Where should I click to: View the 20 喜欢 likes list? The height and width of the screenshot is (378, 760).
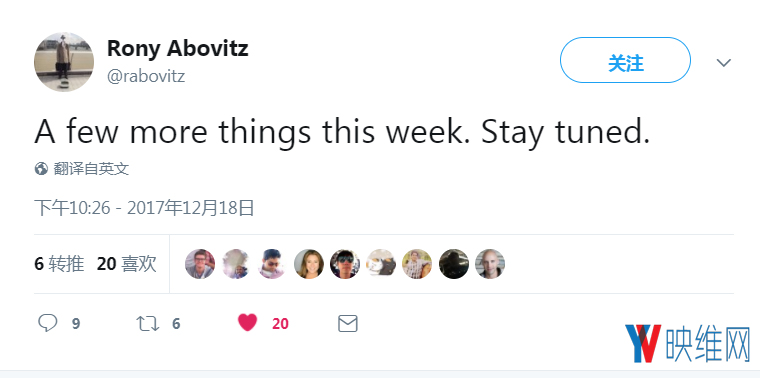point(127,264)
